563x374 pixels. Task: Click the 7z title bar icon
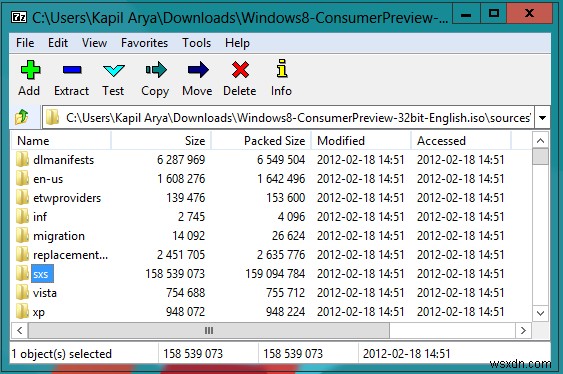pos(19,17)
